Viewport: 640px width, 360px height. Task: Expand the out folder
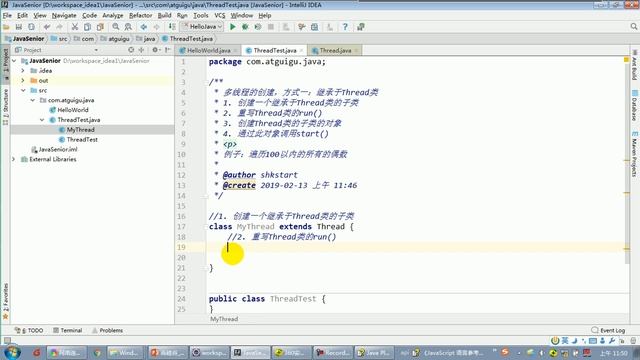(23, 80)
